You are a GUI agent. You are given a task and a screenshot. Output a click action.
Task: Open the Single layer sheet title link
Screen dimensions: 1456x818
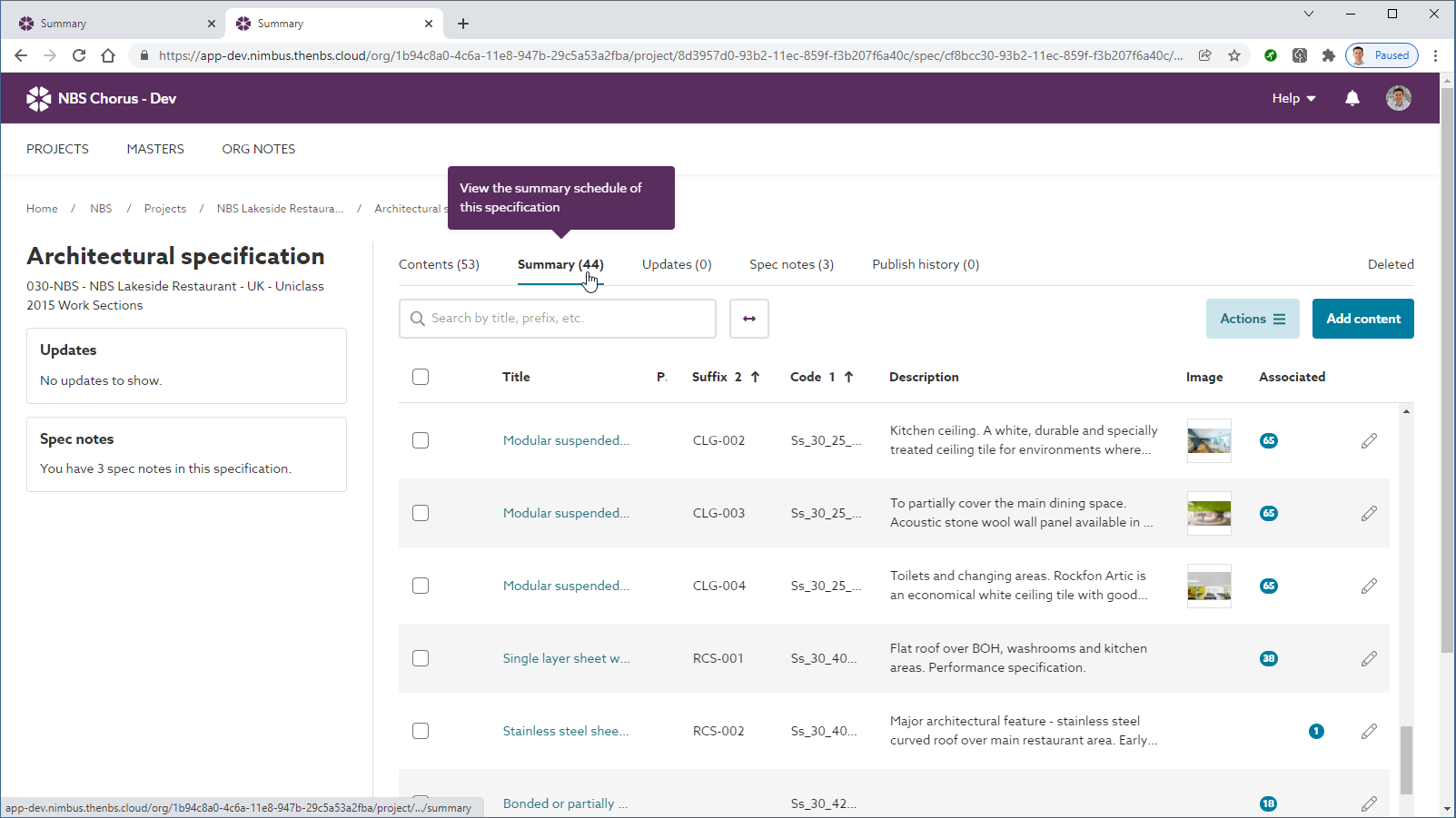(566, 658)
